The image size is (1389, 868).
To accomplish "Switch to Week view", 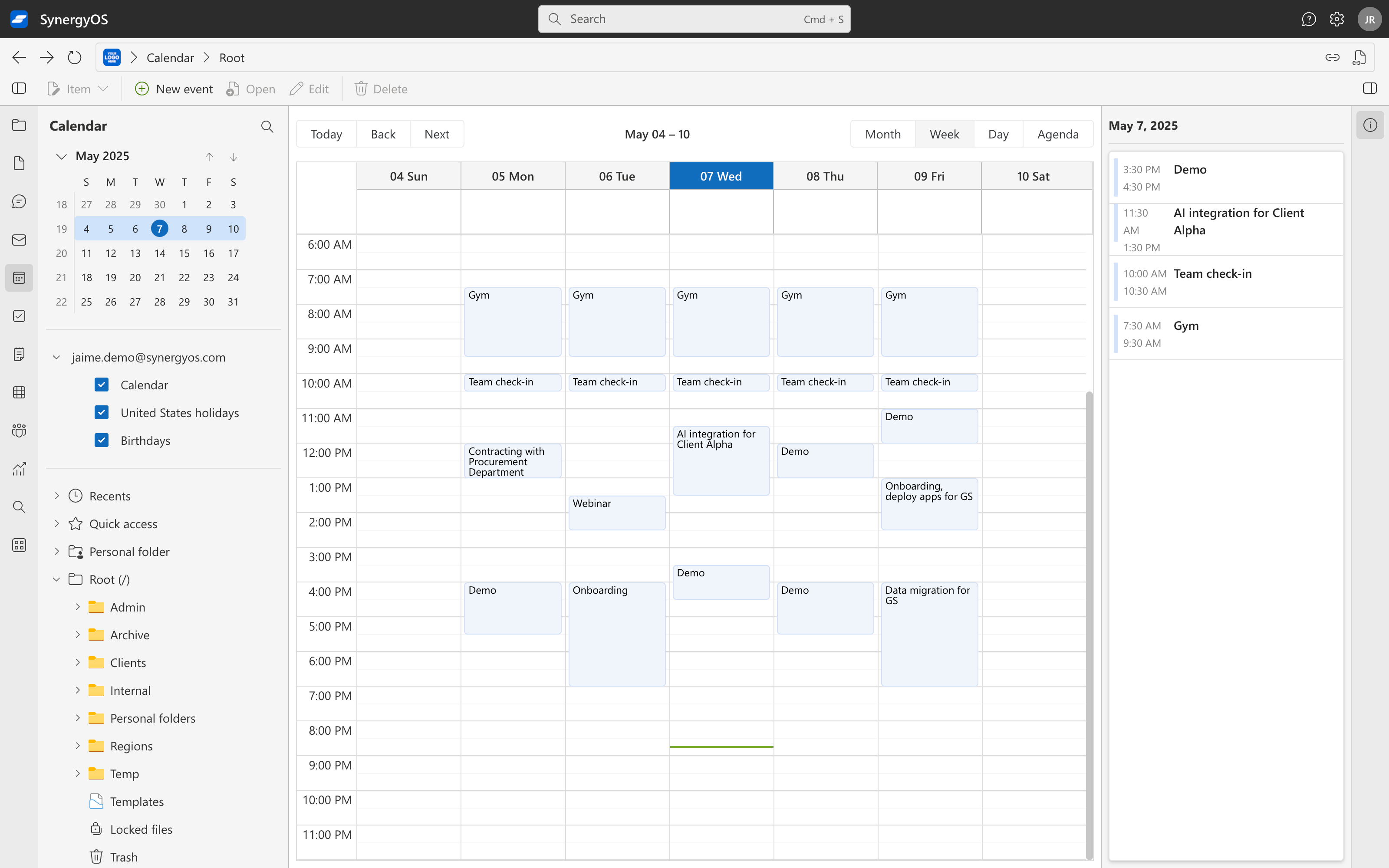I will (x=944, y=134).
